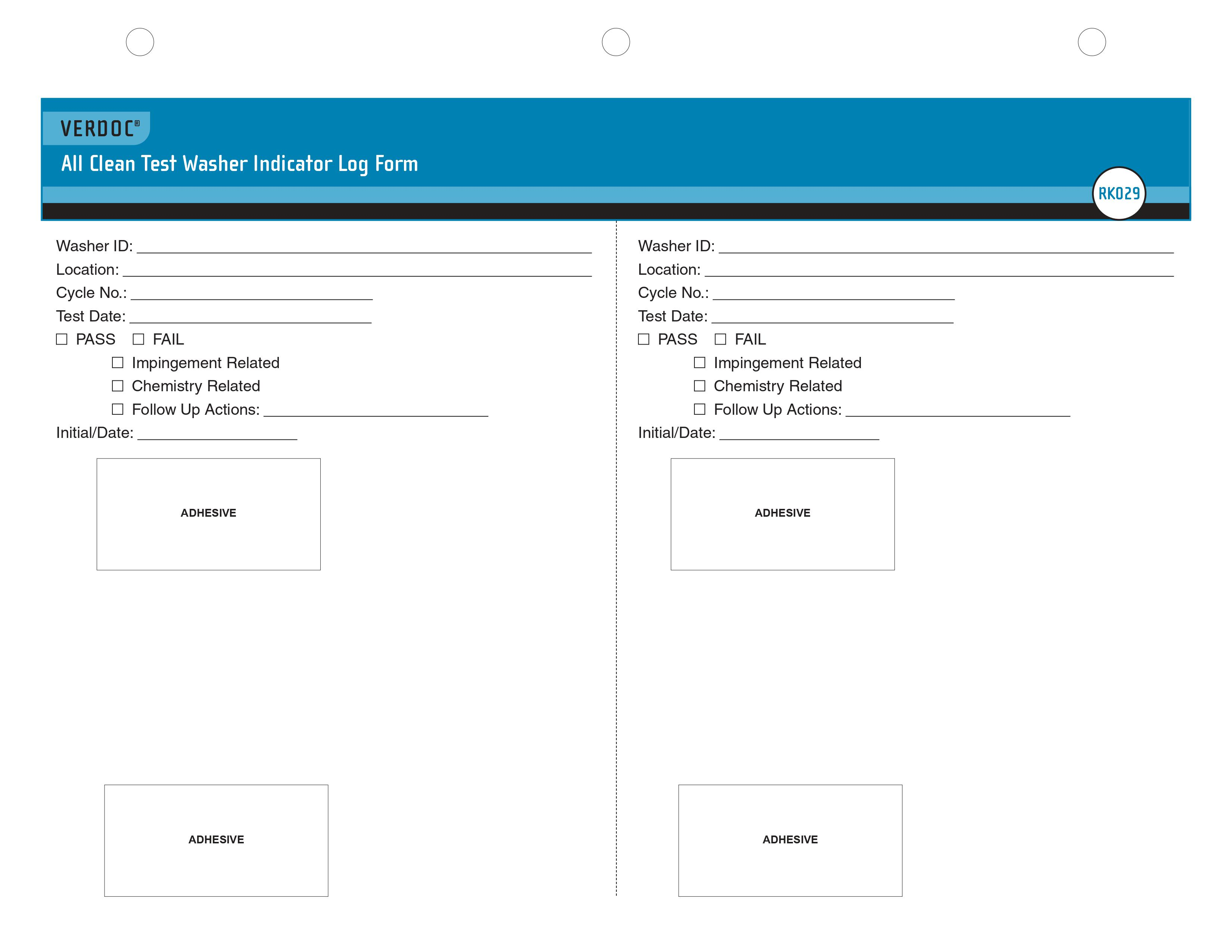This screenshot has width=1232, height=952.
Task: Click the right form Cycle No. field
Action: tap(834, 292)
